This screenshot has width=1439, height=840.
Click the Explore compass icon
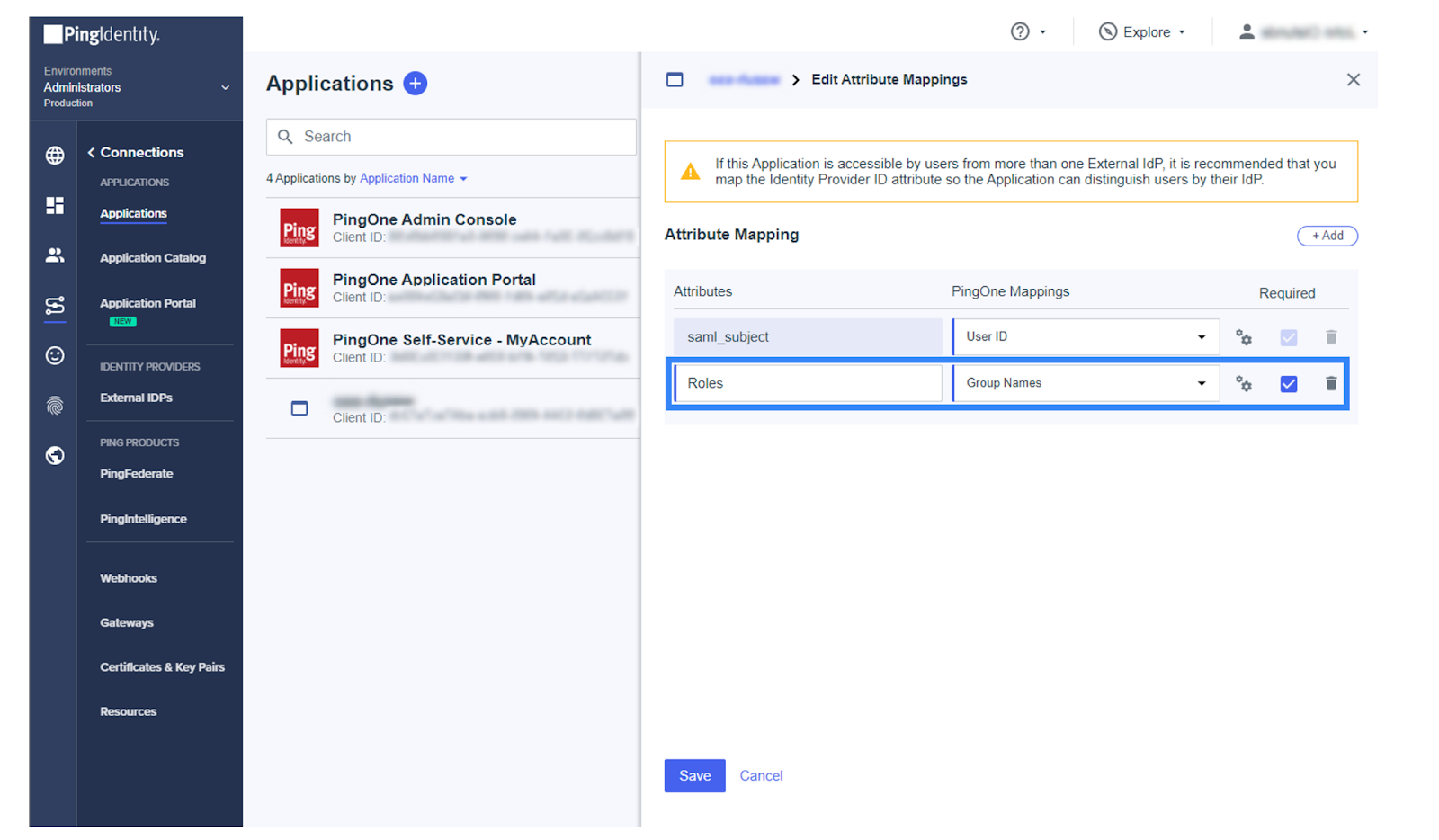(1108, 32)
